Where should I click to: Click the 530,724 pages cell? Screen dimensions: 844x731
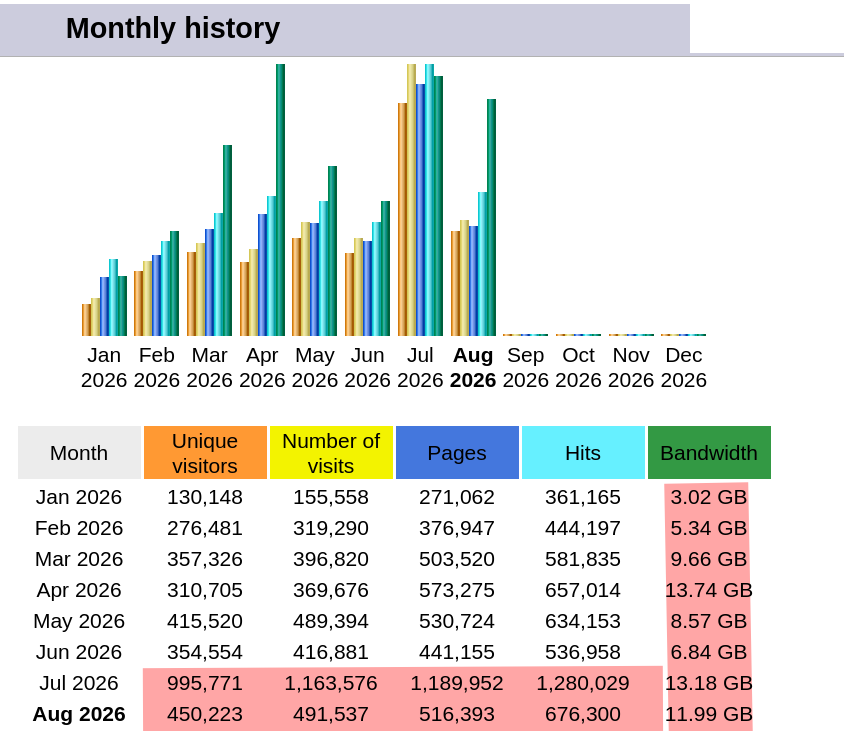coord(457,621)
